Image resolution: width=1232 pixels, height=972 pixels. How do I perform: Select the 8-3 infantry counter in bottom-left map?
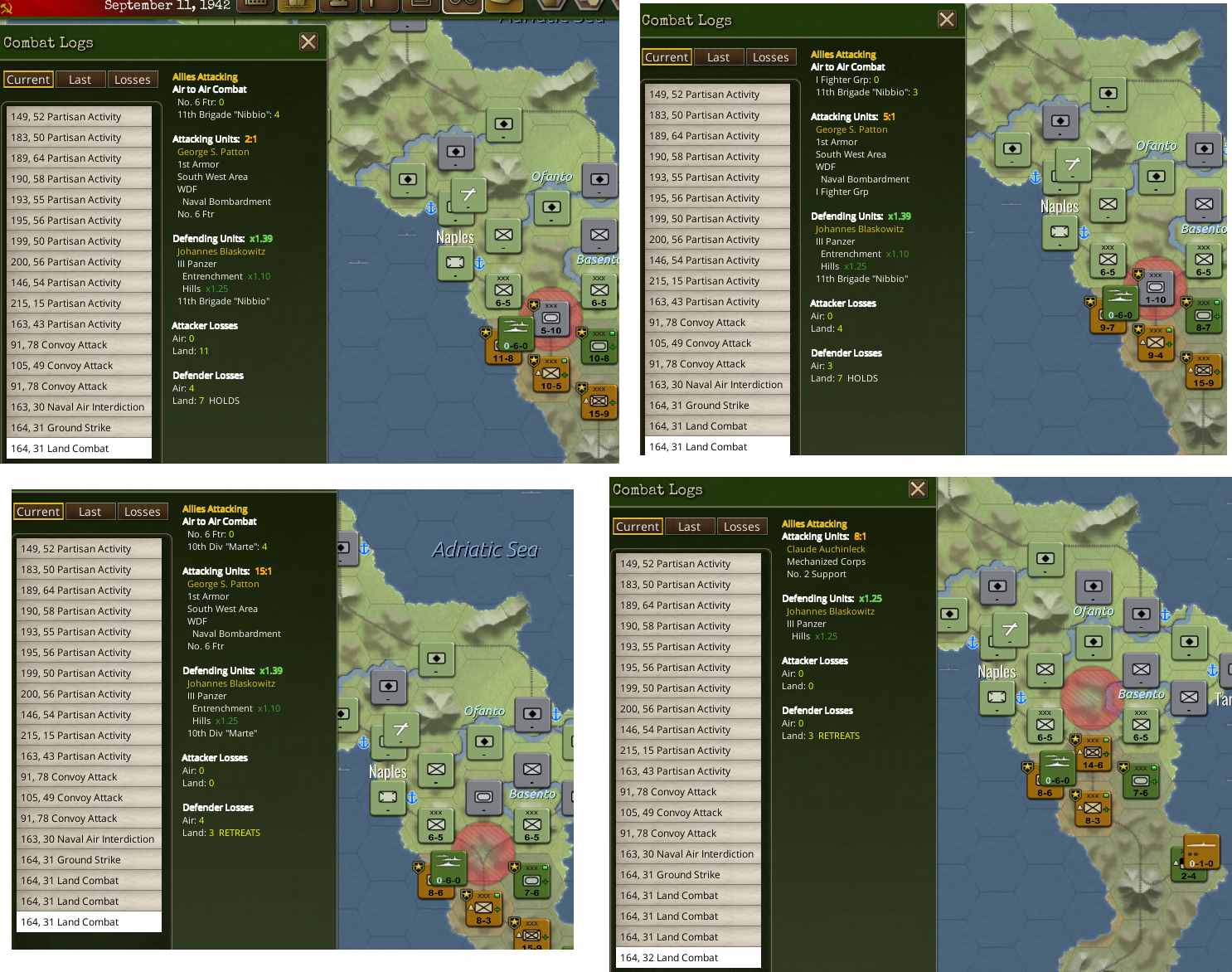click(x=484, y=909)
